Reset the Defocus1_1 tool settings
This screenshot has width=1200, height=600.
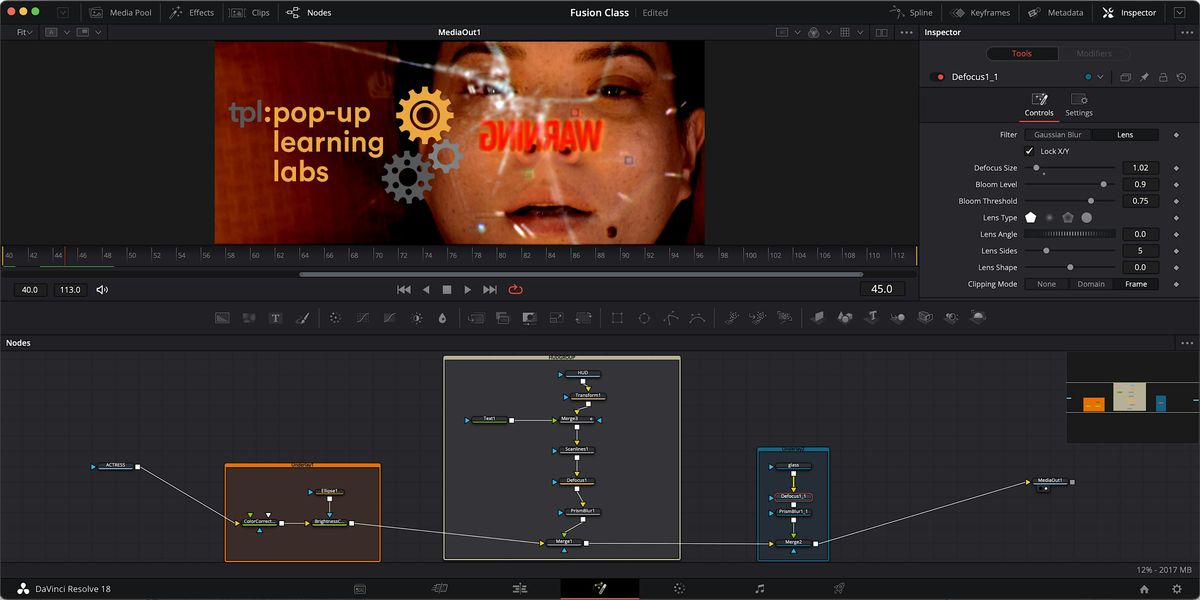1181,77
